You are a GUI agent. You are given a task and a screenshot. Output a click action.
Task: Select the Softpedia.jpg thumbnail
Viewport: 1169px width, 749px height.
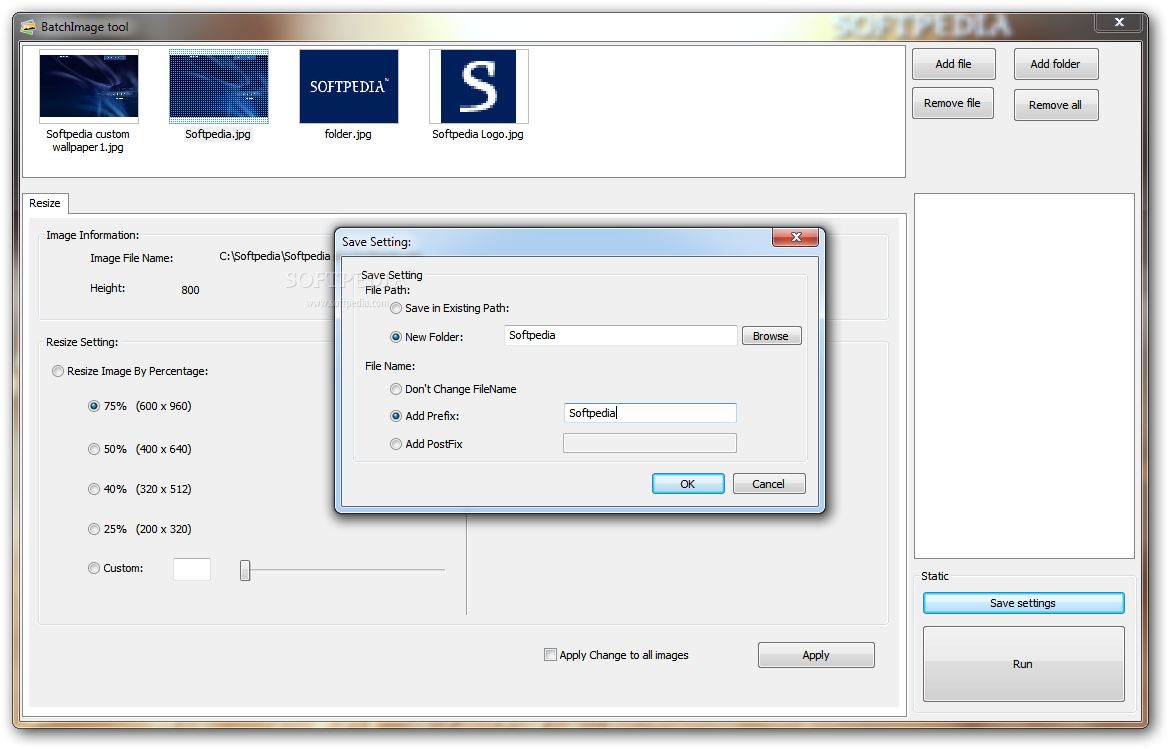click(218, 86)
